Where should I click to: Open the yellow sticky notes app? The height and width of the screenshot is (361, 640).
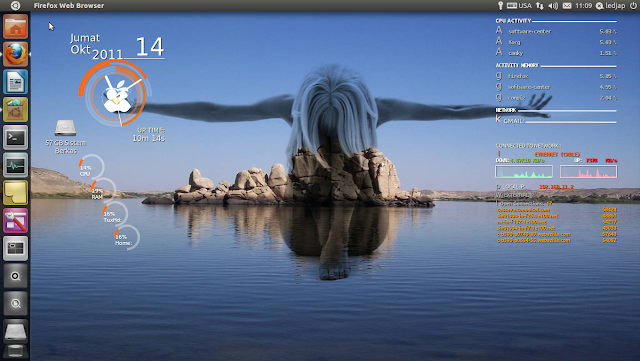(x=16, y=193)
